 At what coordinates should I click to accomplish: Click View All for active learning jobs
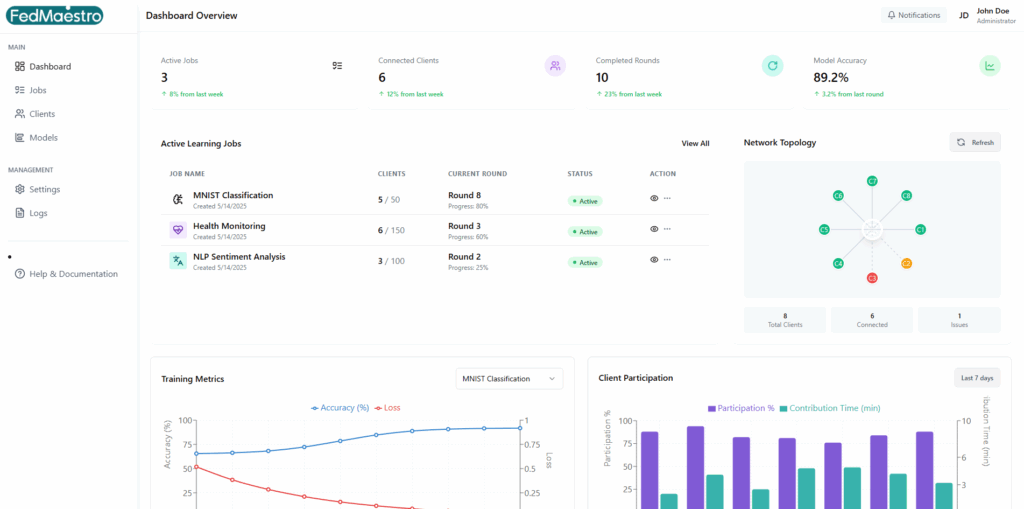[x=695, y=144]
